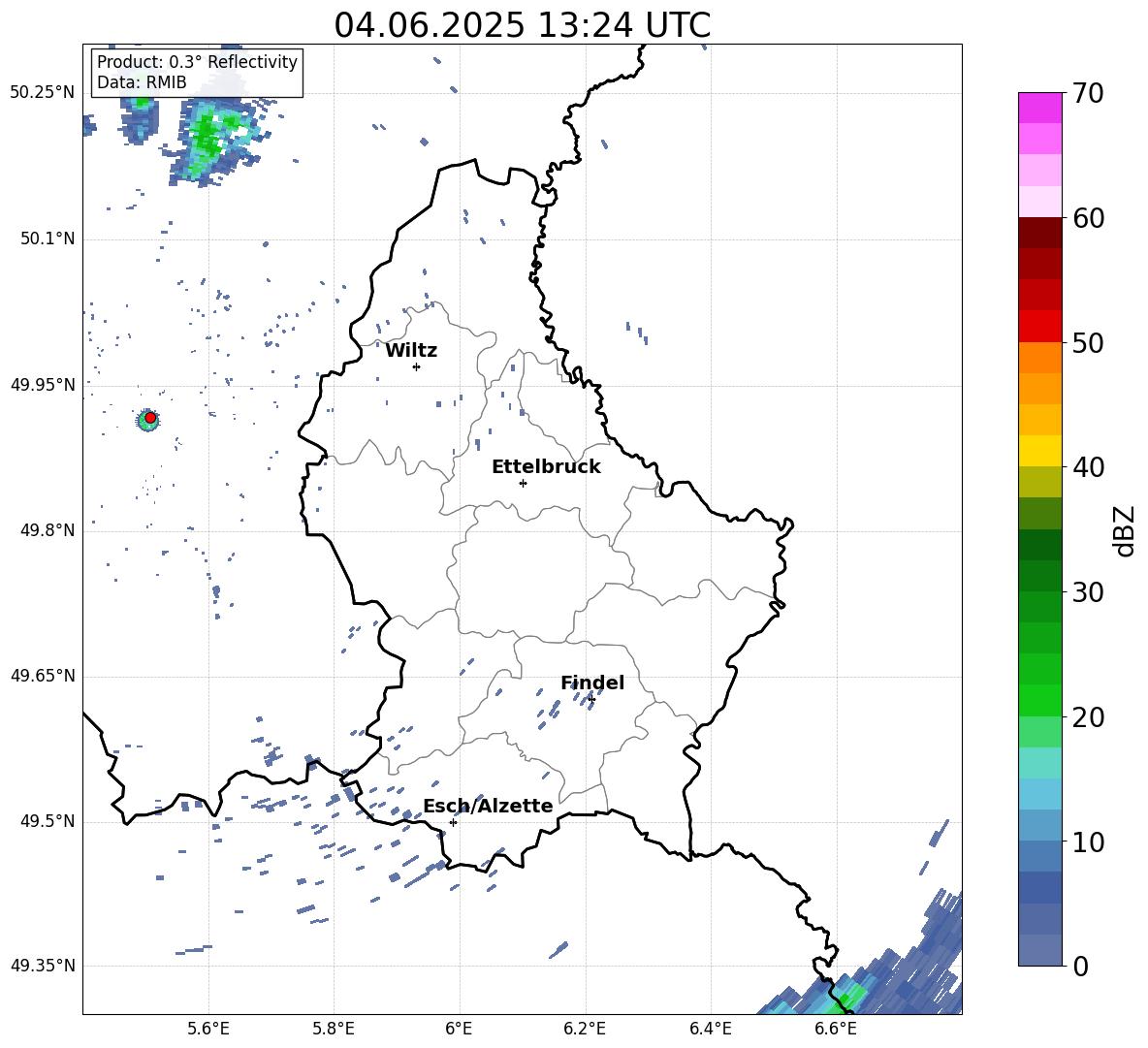This screenshot has width=1148, height=1048.
Task: Click the colorbar tick label 50
Action: pos(1088,342)
